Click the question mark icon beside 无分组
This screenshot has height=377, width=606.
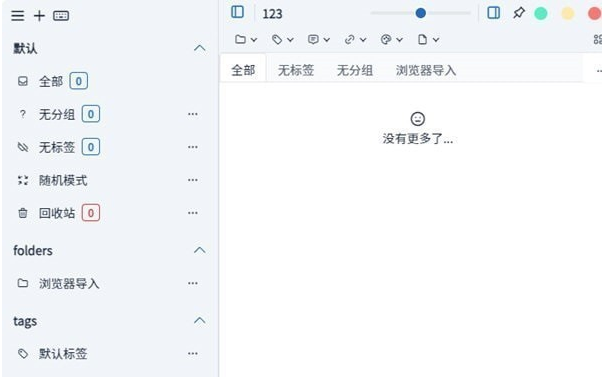point(23,114)
